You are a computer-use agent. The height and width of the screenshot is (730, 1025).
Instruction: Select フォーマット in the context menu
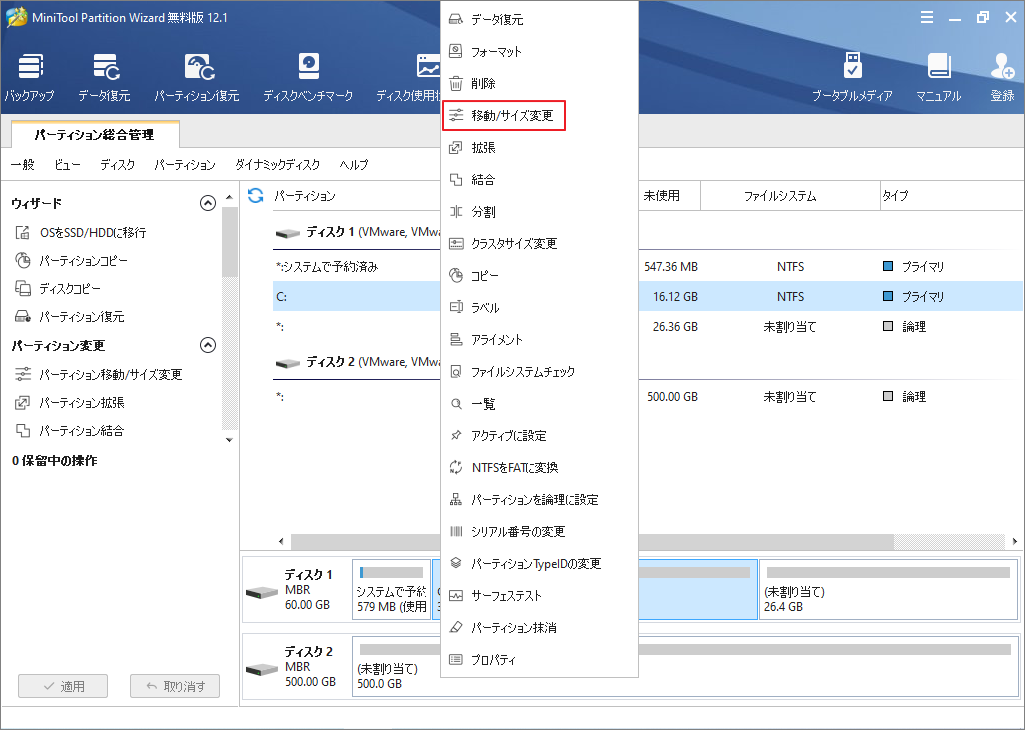[539, 52]
